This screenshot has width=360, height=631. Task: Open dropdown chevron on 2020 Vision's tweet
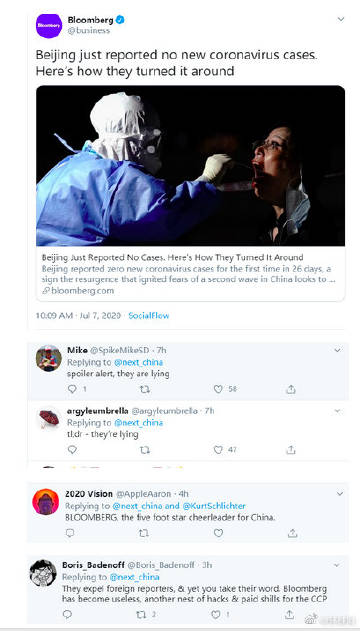point(340,493)
